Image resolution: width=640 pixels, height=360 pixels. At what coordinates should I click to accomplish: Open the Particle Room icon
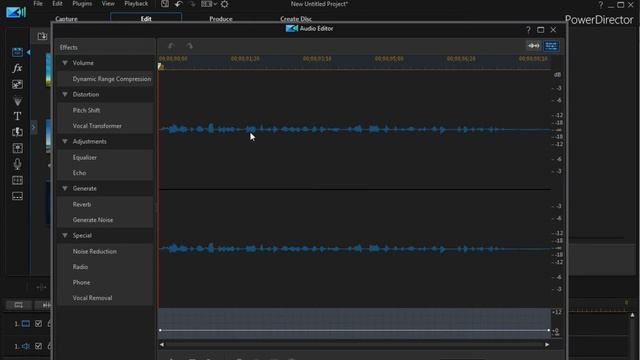(17, 100)
